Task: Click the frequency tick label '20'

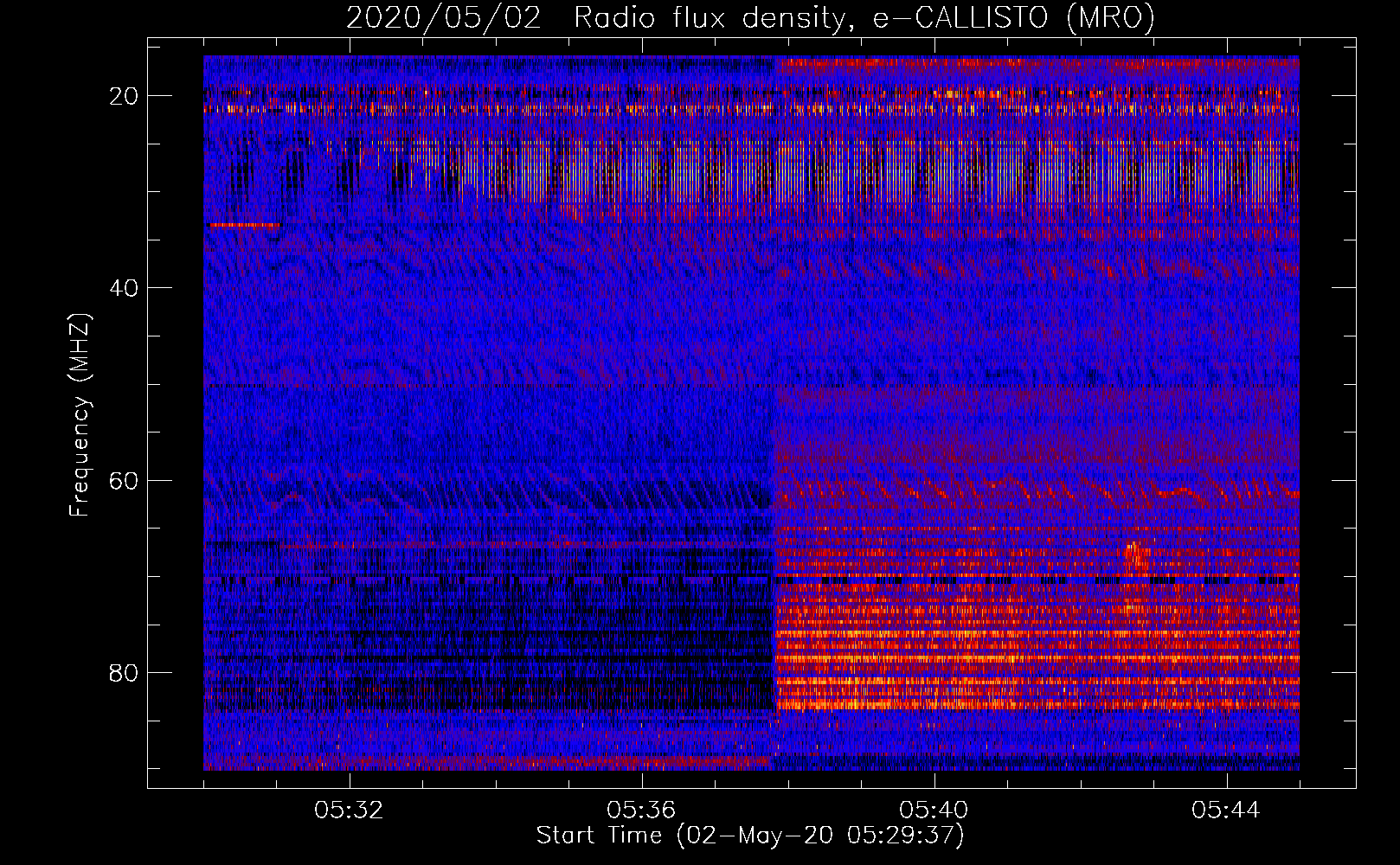Action: (x=125, y=96)
